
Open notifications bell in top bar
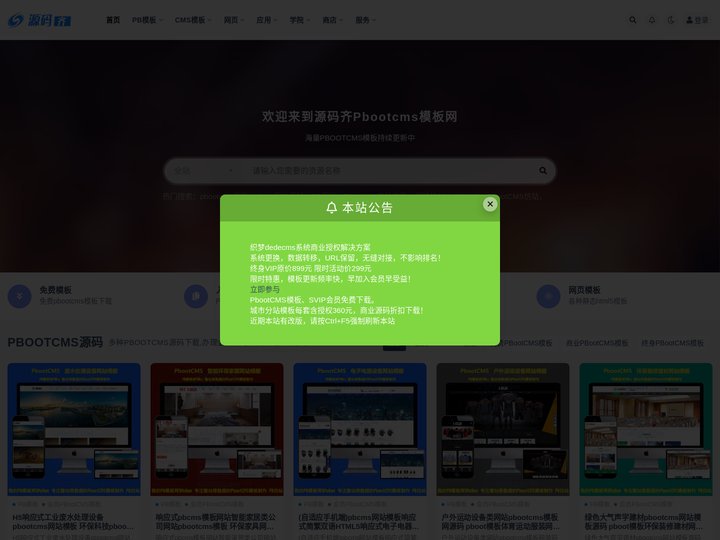652,20
